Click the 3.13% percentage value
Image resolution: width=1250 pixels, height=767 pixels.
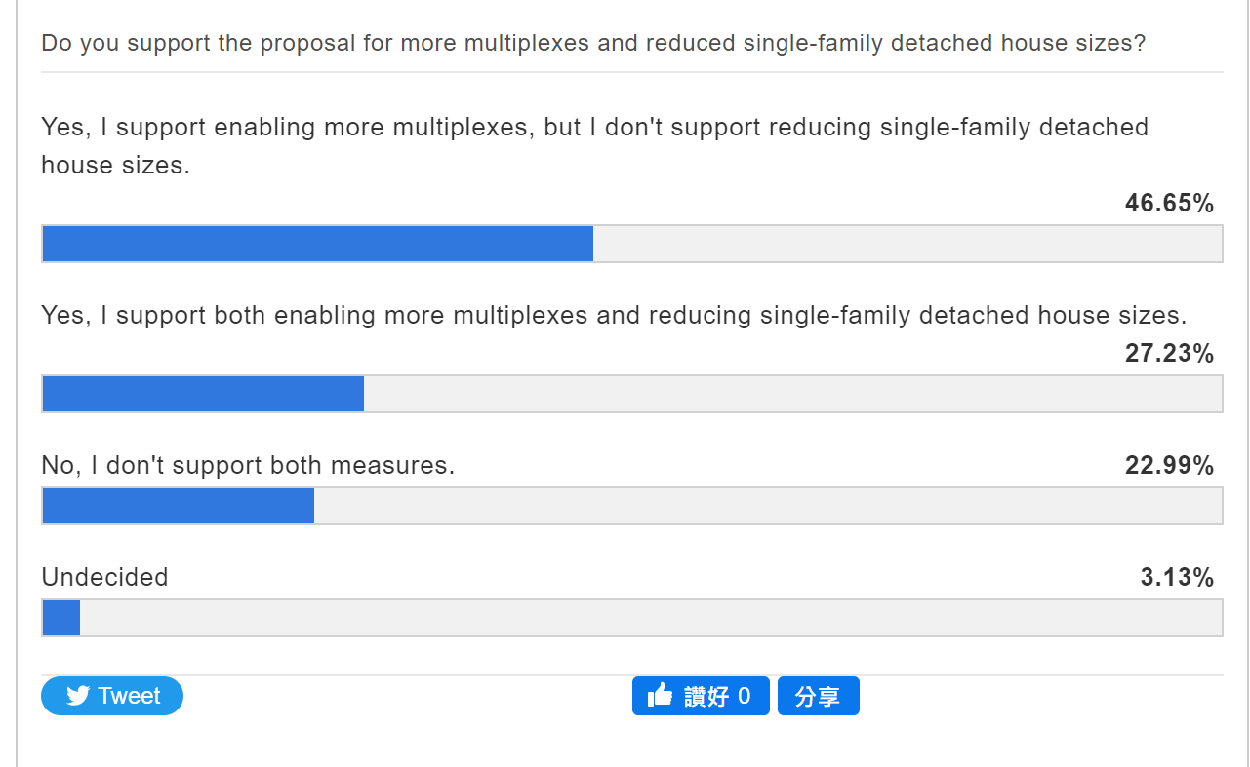[1177, 578]
